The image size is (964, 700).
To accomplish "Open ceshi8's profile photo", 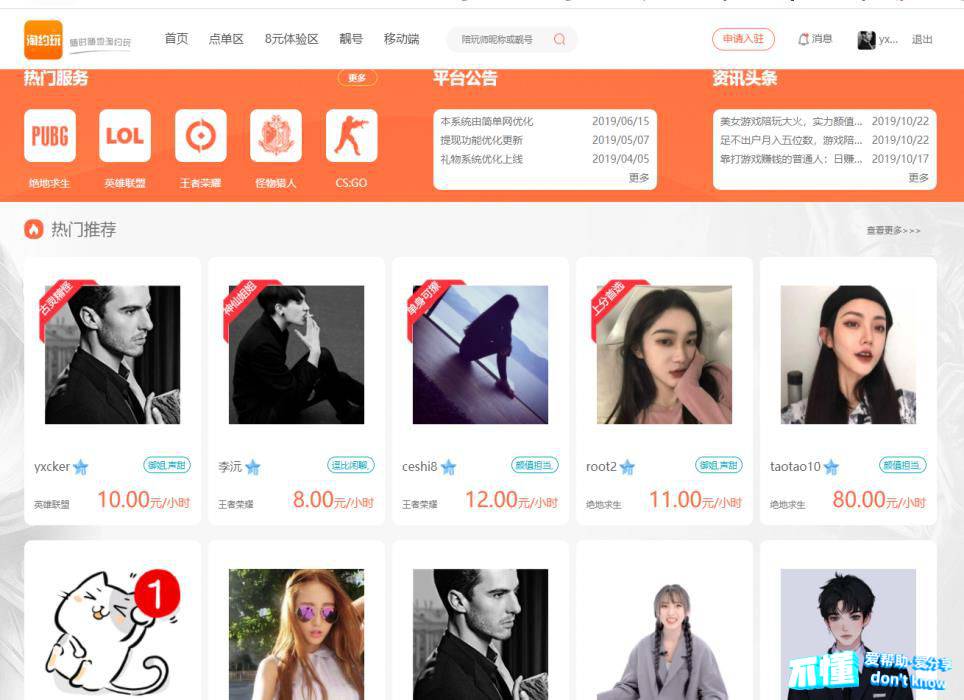I will tap(480, 355).
